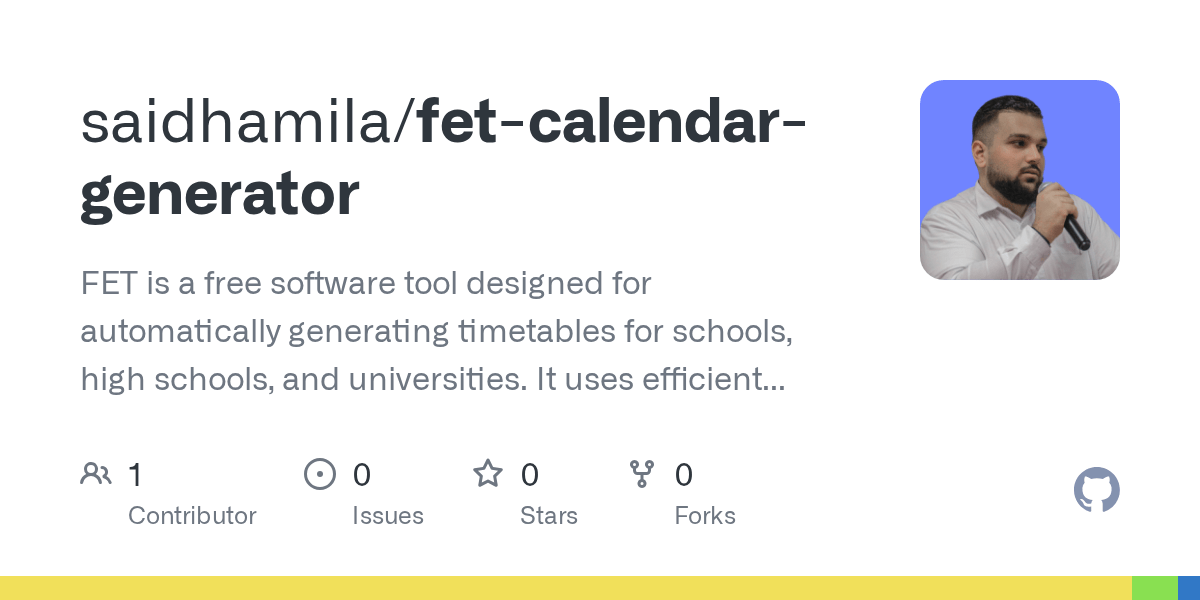The image size is (1200, 600).
Task: Click the blue language bar segment
Action: [1189, 588]
